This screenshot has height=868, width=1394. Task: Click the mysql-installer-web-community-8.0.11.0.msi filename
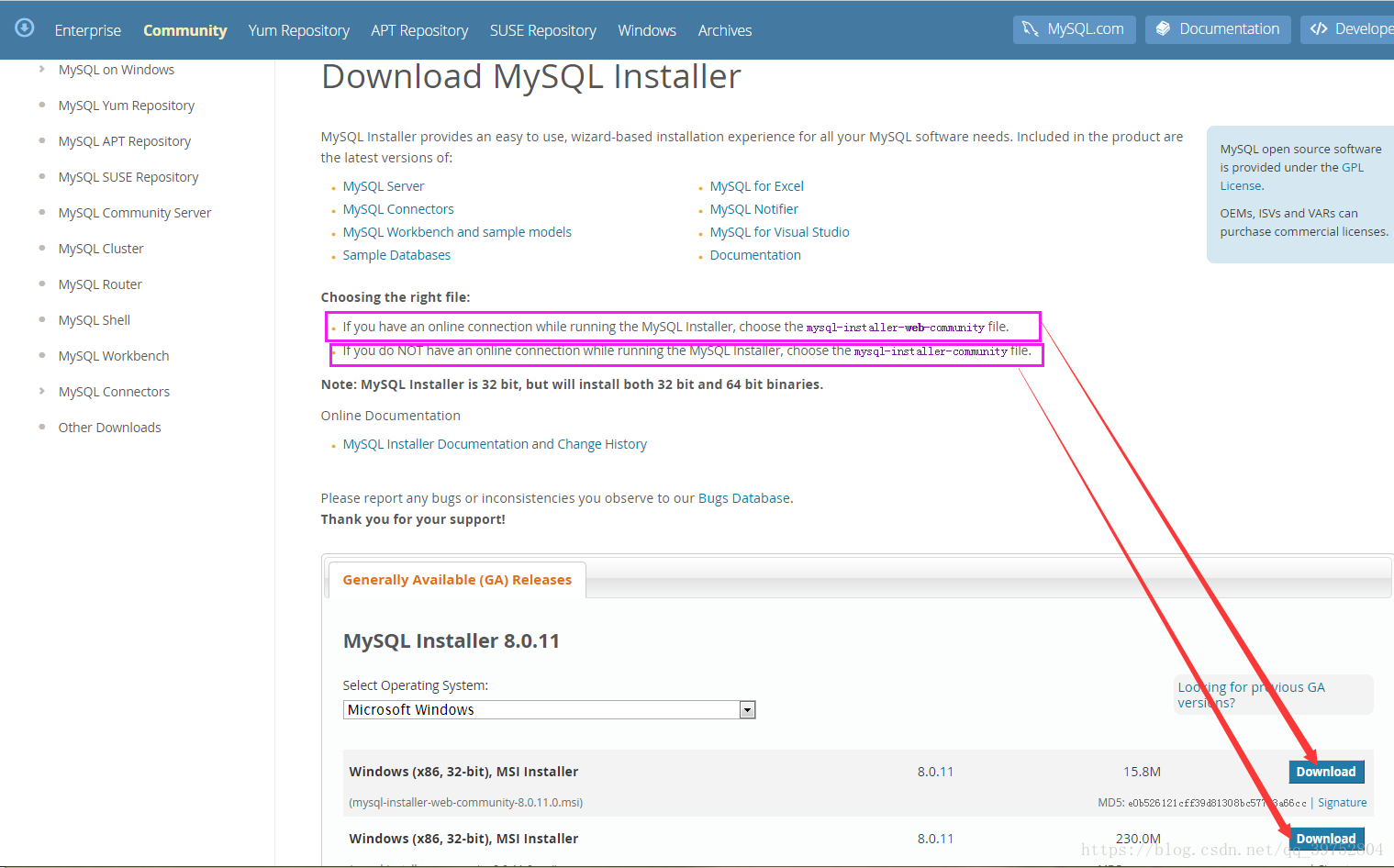(465, 803)
